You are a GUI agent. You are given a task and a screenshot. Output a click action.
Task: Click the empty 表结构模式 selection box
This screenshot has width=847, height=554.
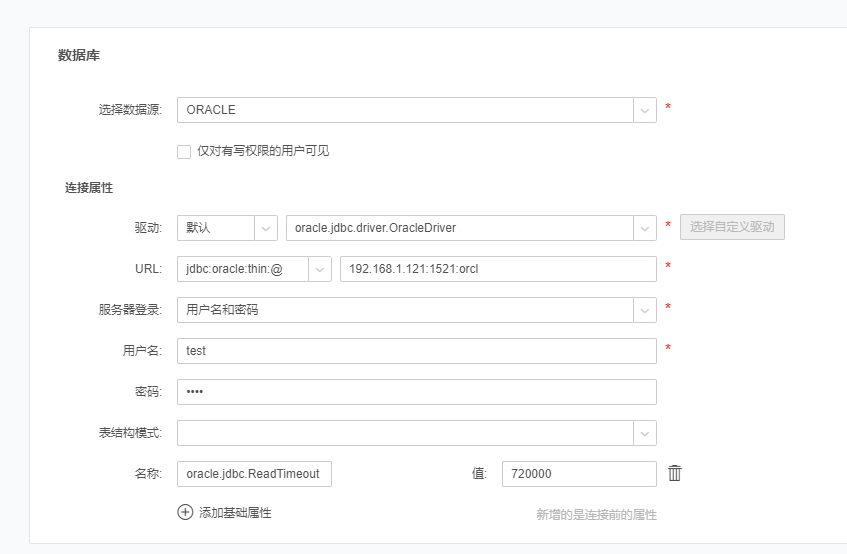tap(405, 433)
